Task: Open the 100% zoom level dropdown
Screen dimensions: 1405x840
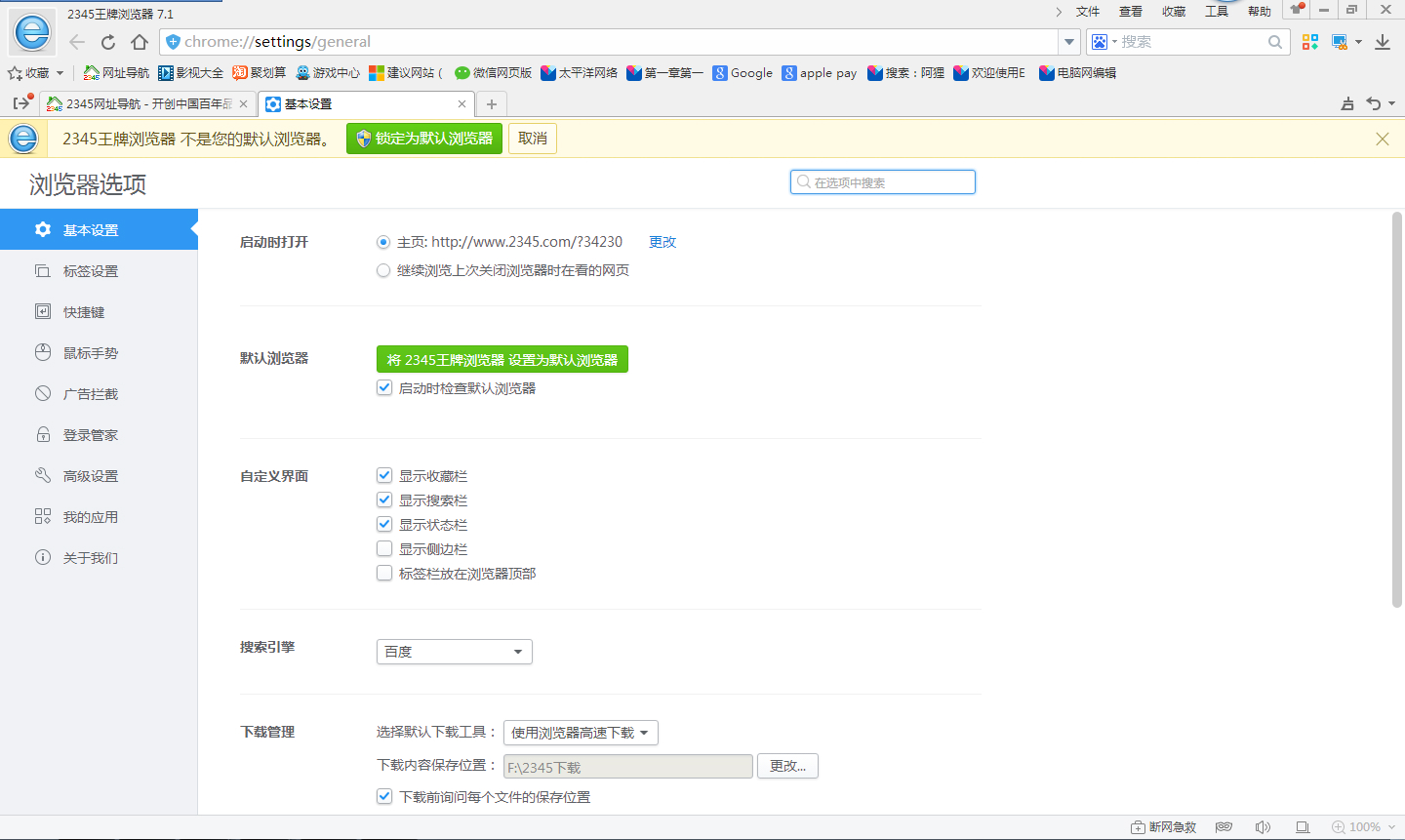Action: tap(1364, 827)
